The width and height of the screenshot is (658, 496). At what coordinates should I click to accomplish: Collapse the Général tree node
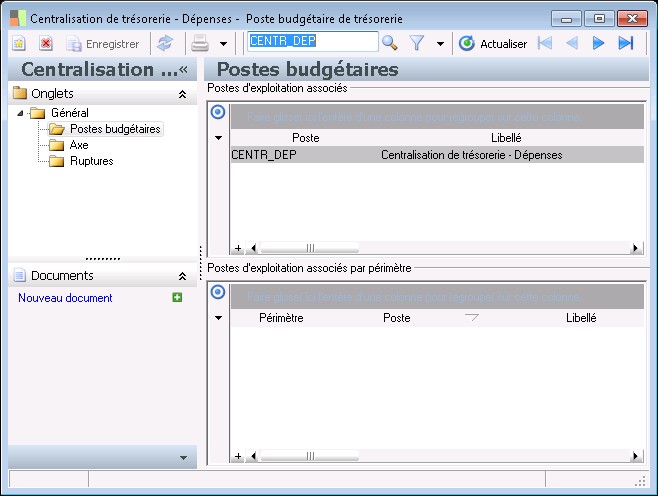(x=20, y=113)
